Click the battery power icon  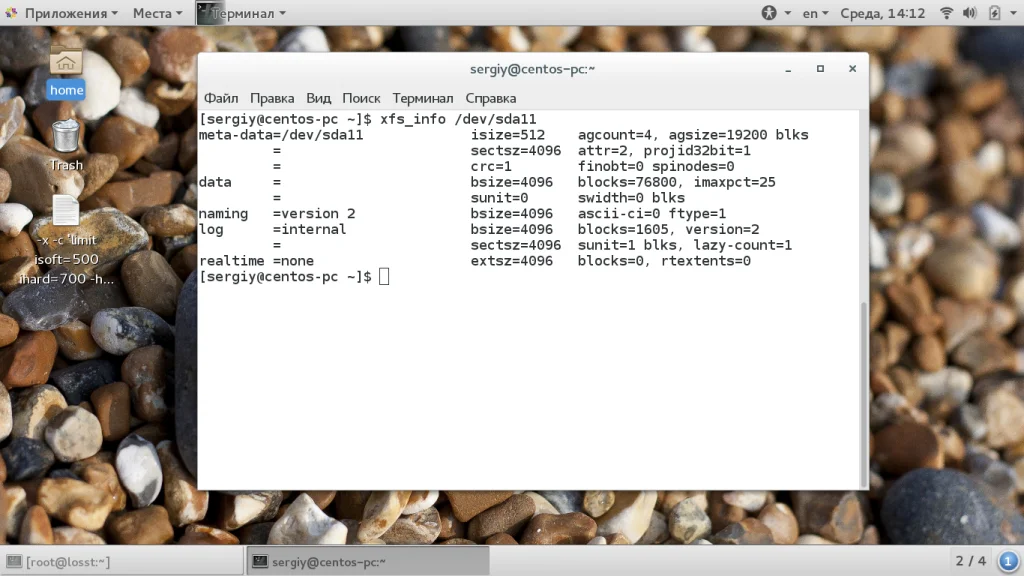coord(994,13)
